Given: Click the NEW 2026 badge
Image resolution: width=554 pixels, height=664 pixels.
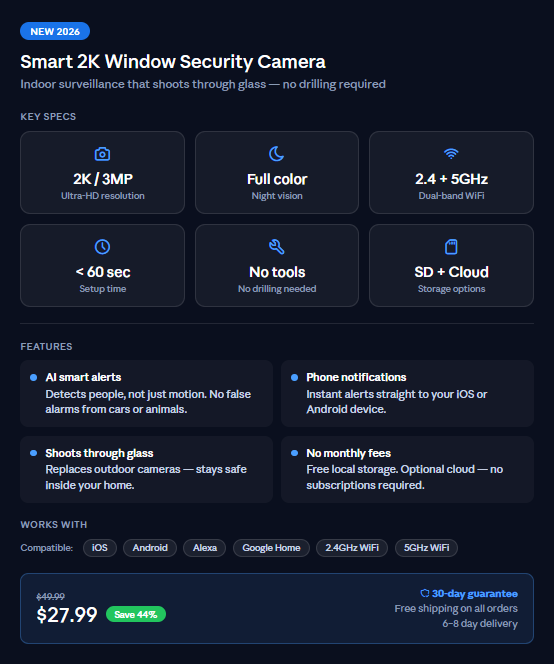Looking at the screenshot, I should tap(55, 31).
